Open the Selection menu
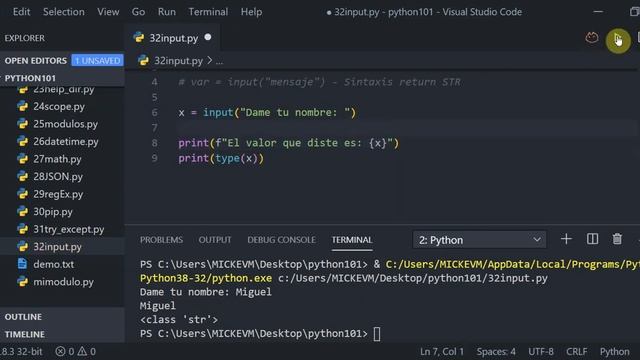640x360 pixels. pyautogui.click(x=64, y=12)
